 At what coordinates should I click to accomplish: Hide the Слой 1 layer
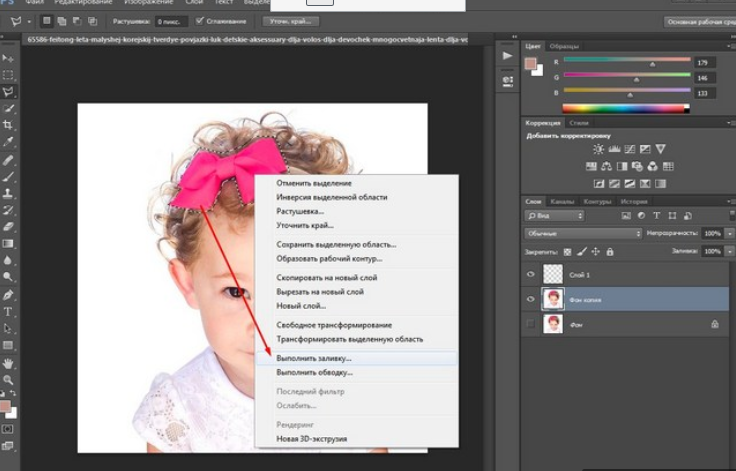coord(531,274)
